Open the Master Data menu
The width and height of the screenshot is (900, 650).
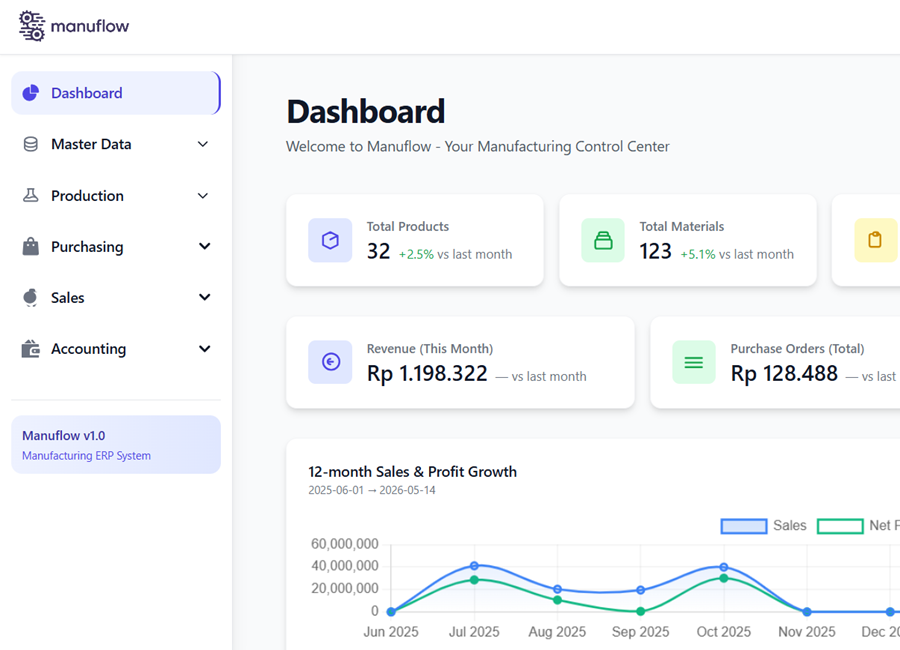point(116,144)
